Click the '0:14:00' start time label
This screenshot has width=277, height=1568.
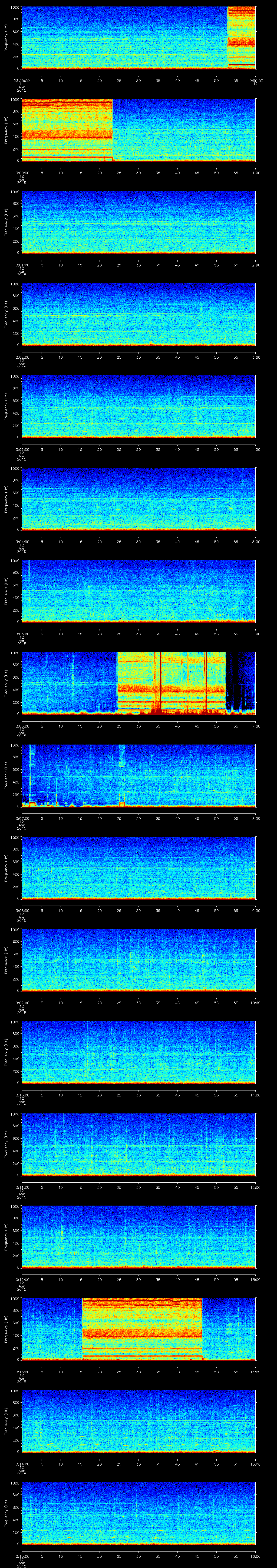pyautogui.click(x=22, y=1463)
